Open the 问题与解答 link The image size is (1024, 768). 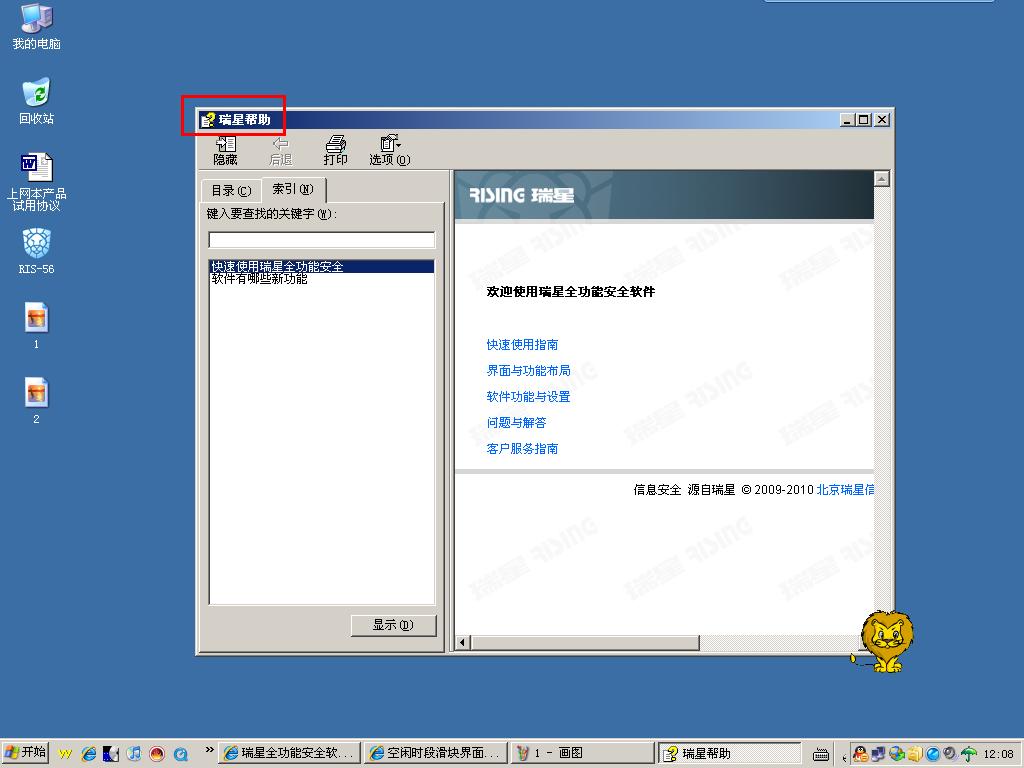coord(517,423)
